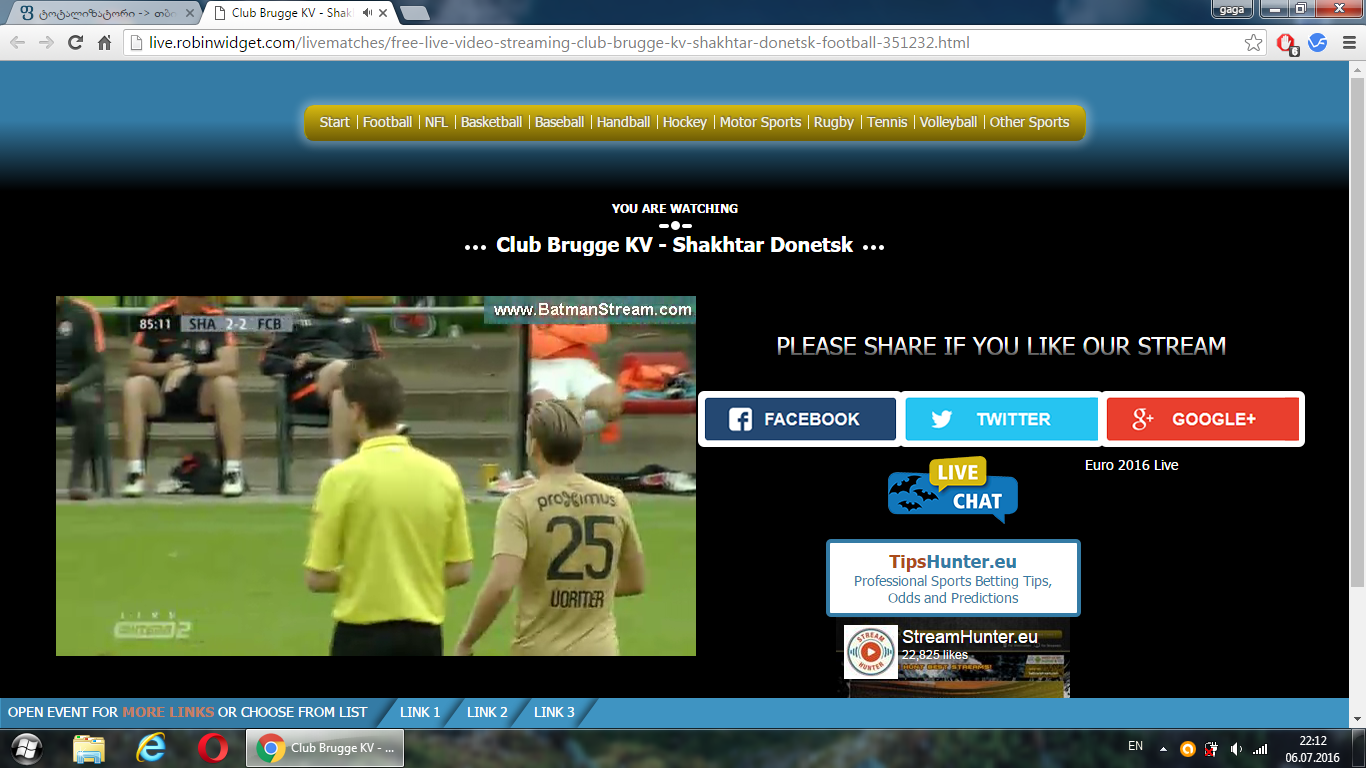This screenshot has height=768, width=1366.
Task: Select Baseball in the sports menu
Action: pos(559,122)
